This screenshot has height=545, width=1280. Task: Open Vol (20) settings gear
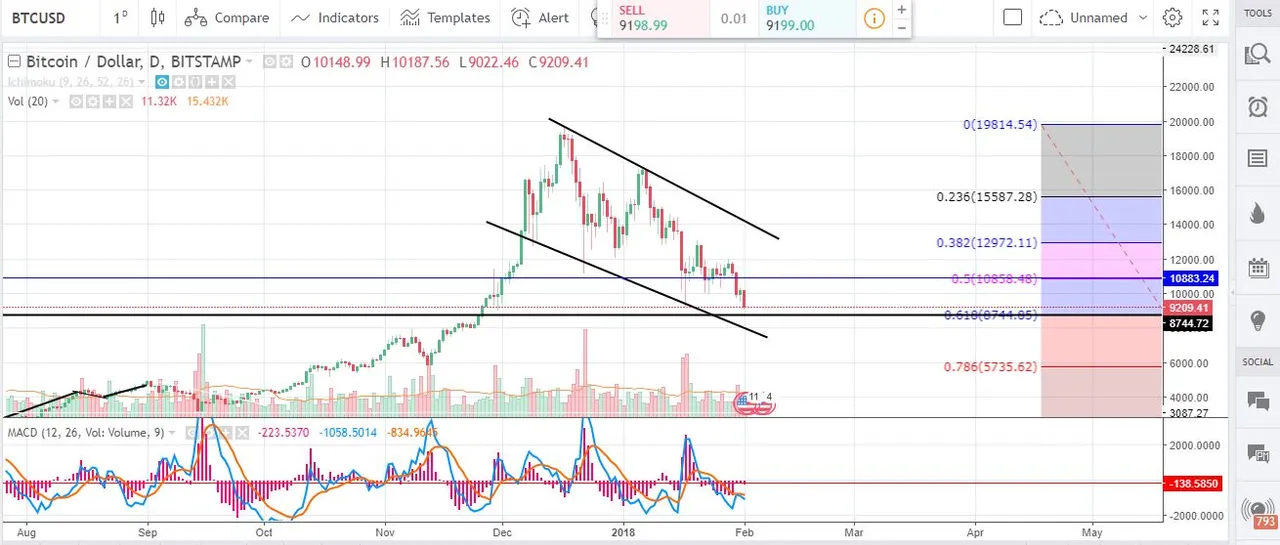[93, 102]
